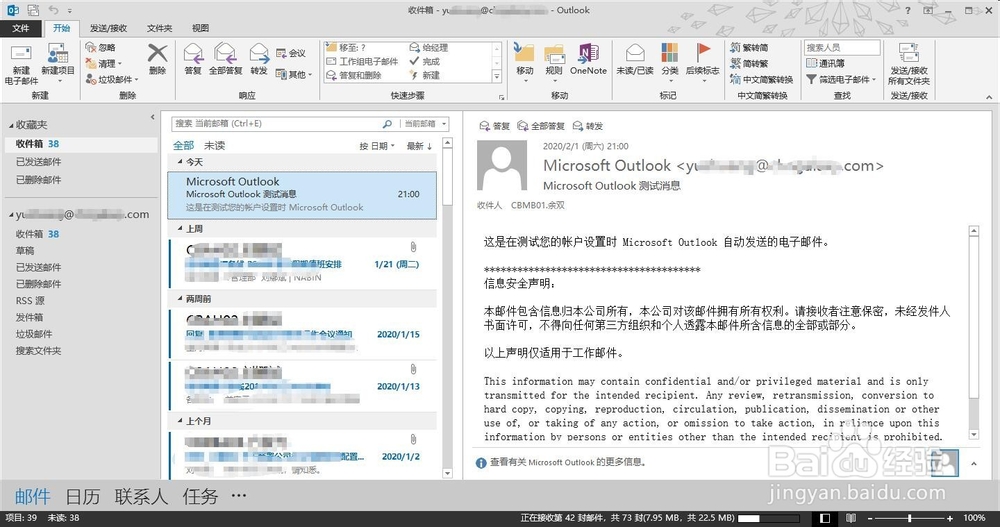Open New Items (新建项目) icon

coord(57,54)
